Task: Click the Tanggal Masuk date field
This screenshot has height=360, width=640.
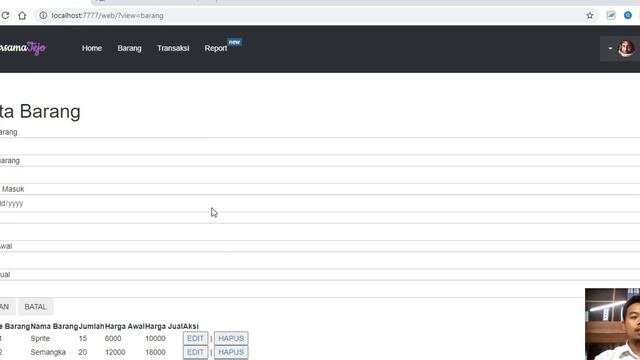Action: point(320,203)
